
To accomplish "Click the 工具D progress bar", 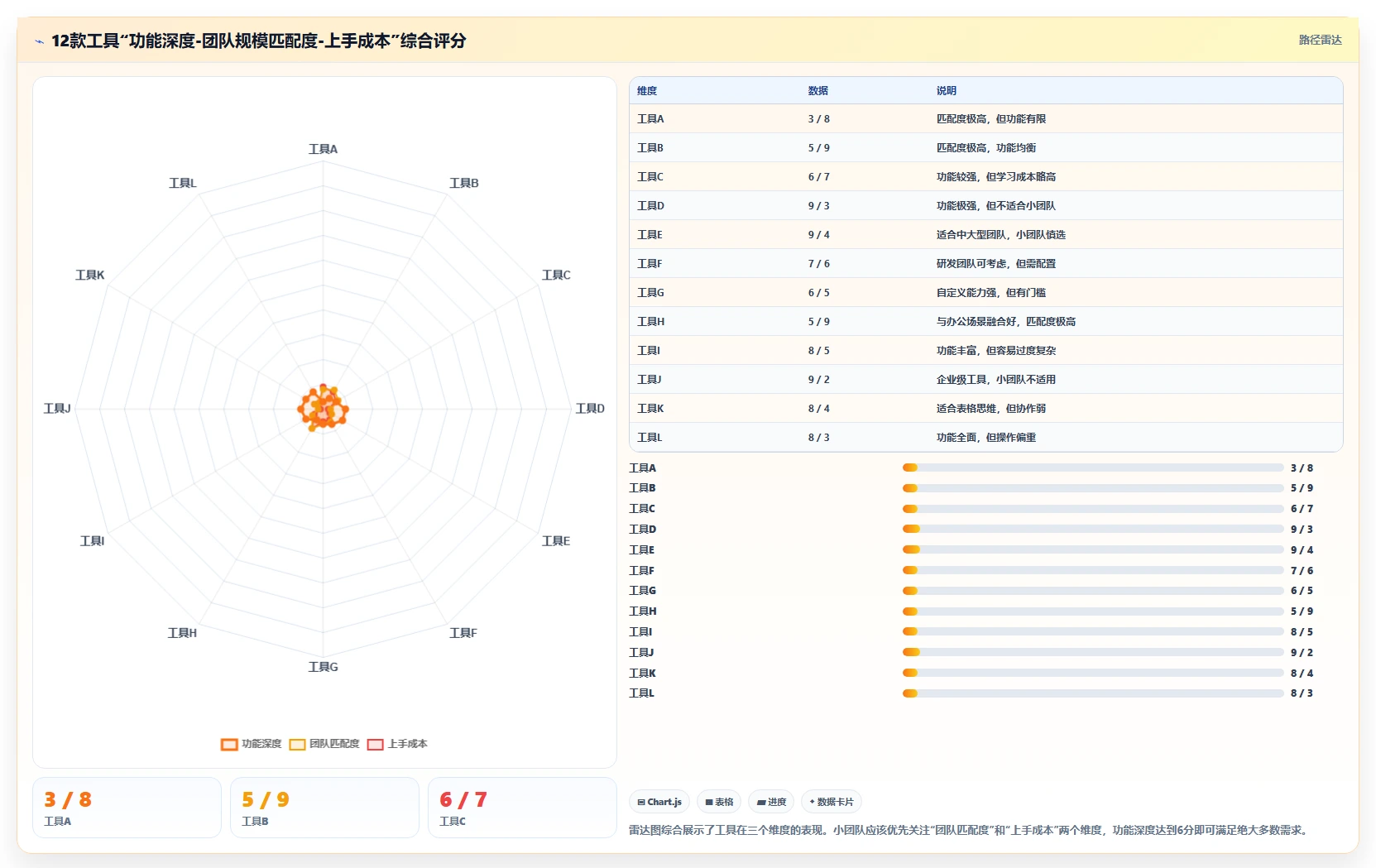I will pos(1093,530).
